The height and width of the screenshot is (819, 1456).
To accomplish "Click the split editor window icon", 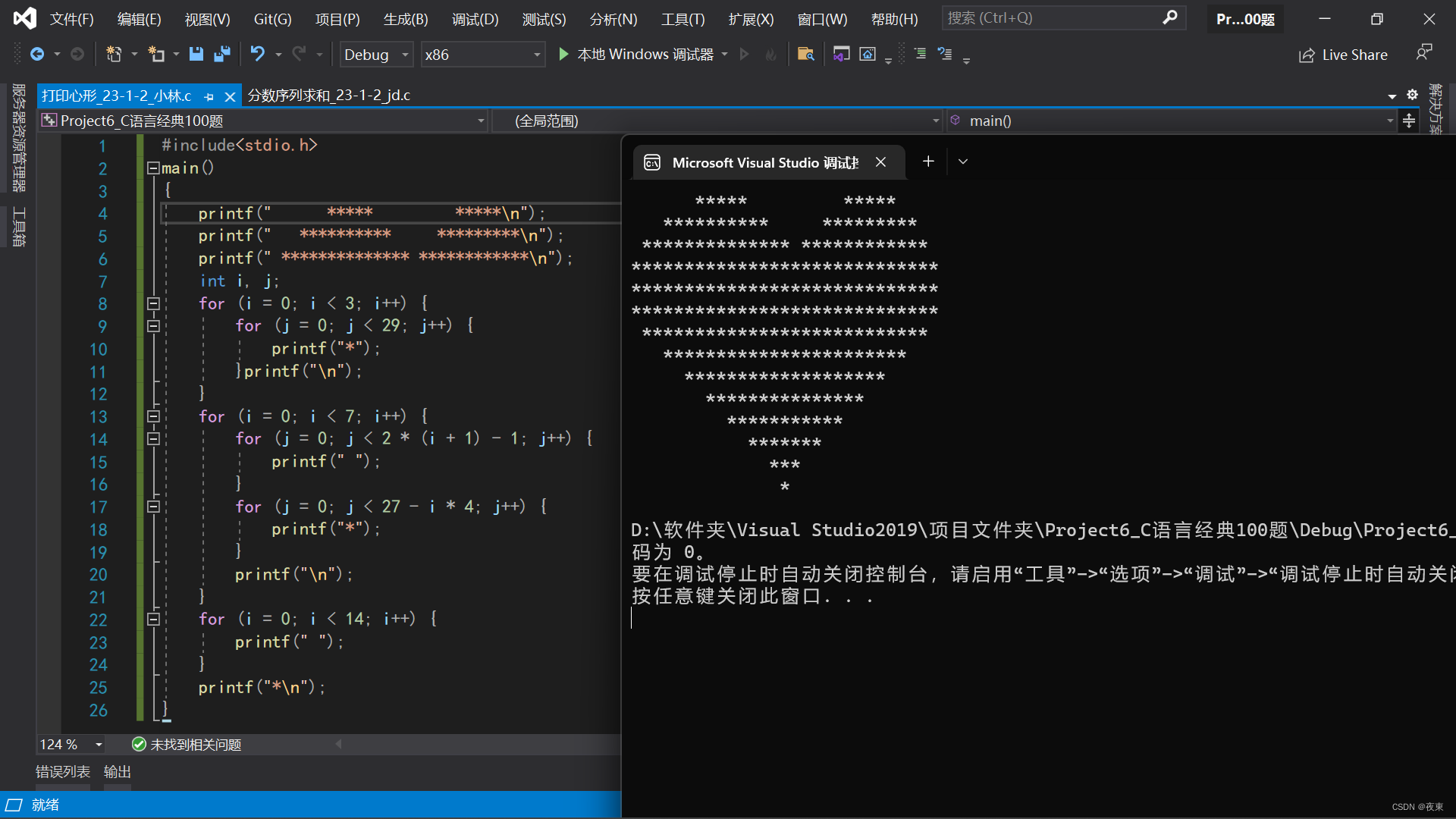I will [1409, 121].
